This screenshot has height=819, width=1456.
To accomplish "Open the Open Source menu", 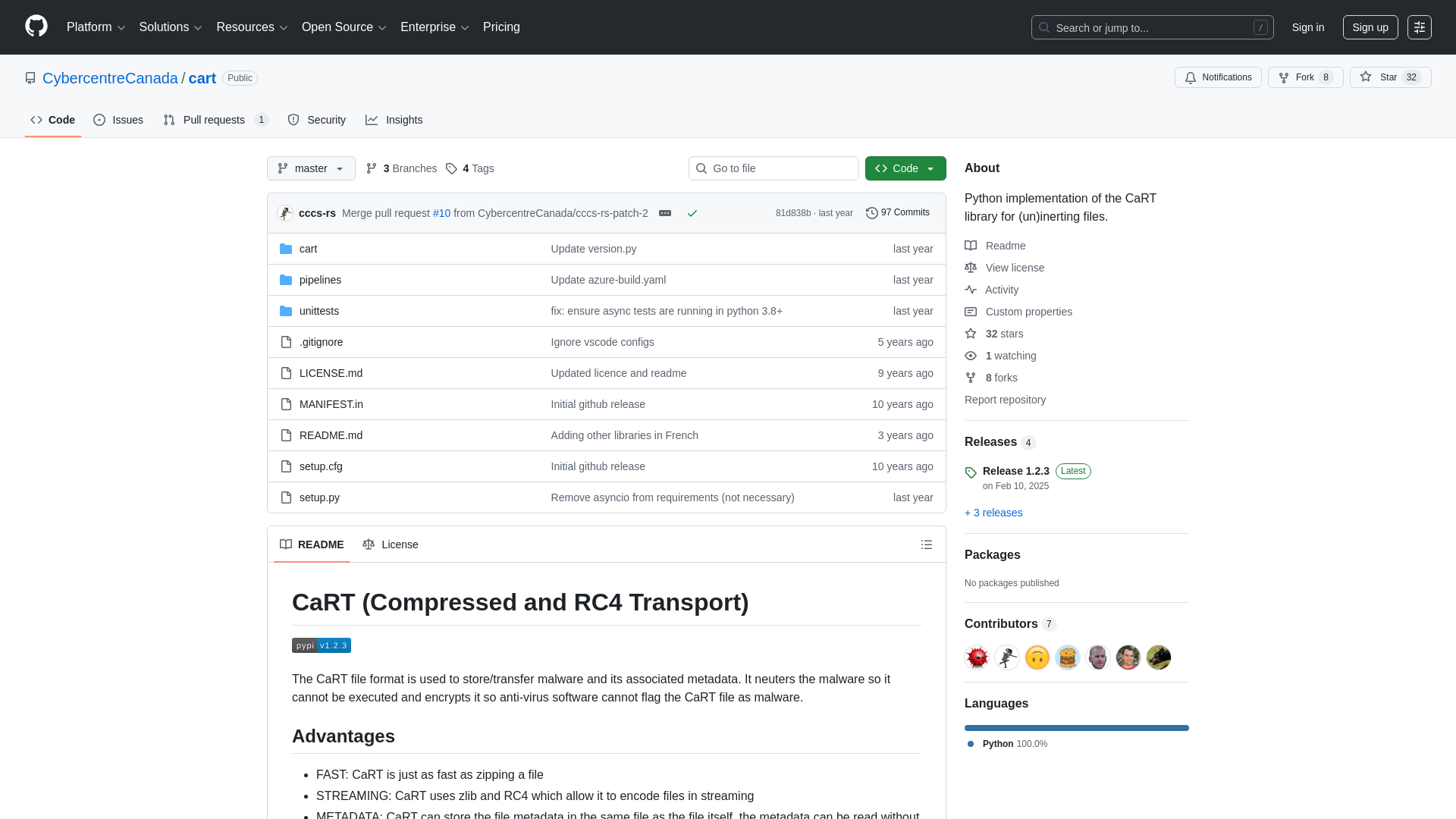I will (344, 27).
